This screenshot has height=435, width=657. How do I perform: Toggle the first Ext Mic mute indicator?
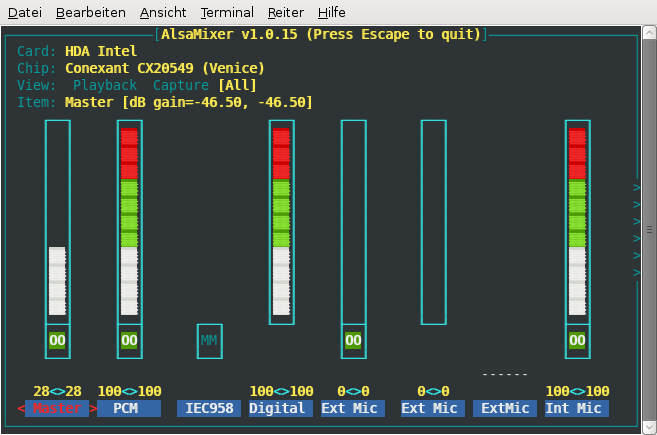354,340
